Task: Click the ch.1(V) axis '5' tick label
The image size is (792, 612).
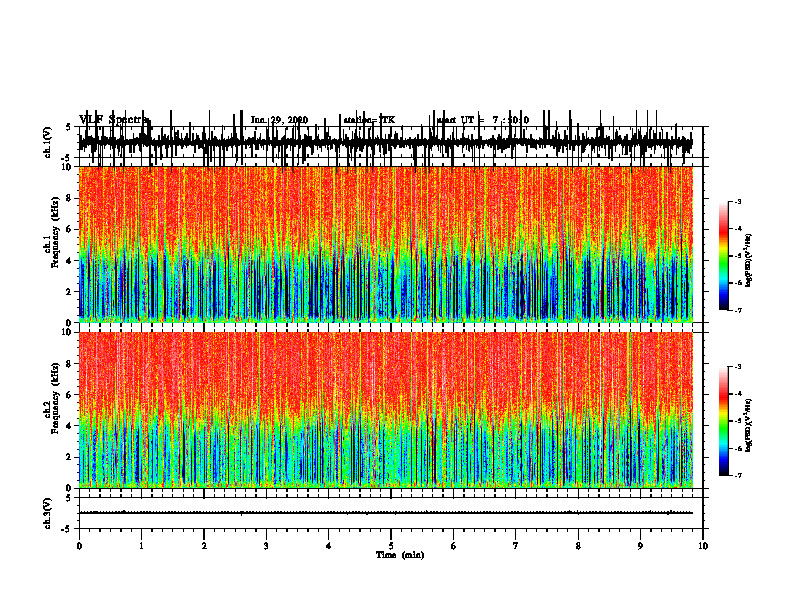Action: pos(69,127)
